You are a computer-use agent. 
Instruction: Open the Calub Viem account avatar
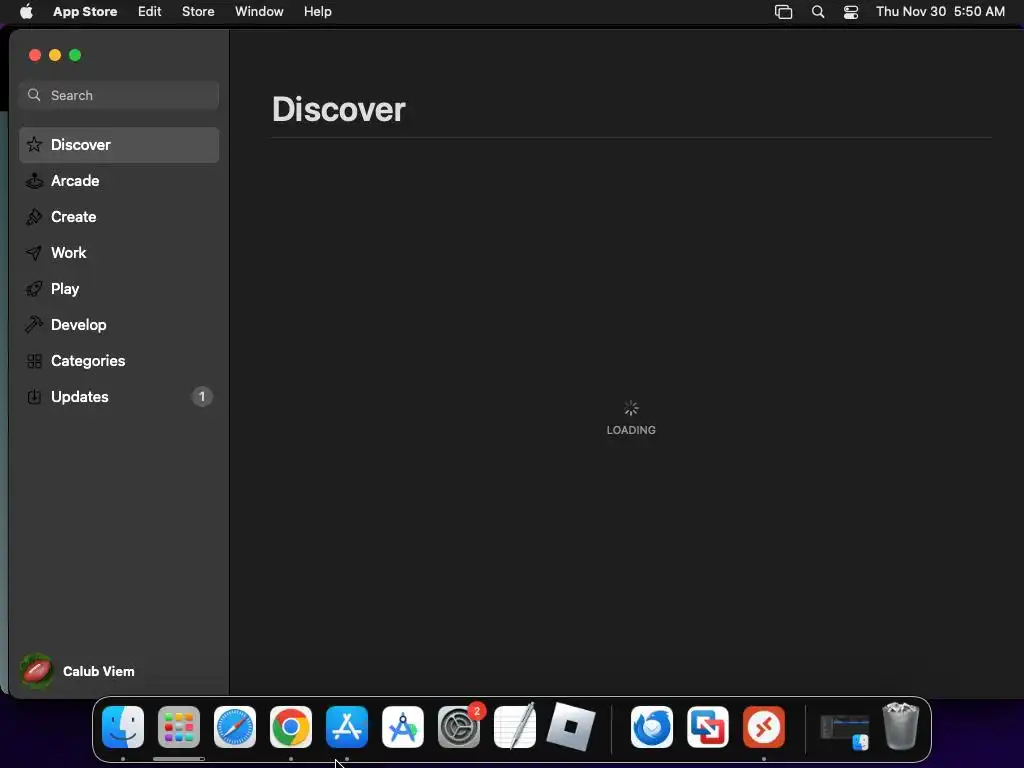(x=37, y=671)
